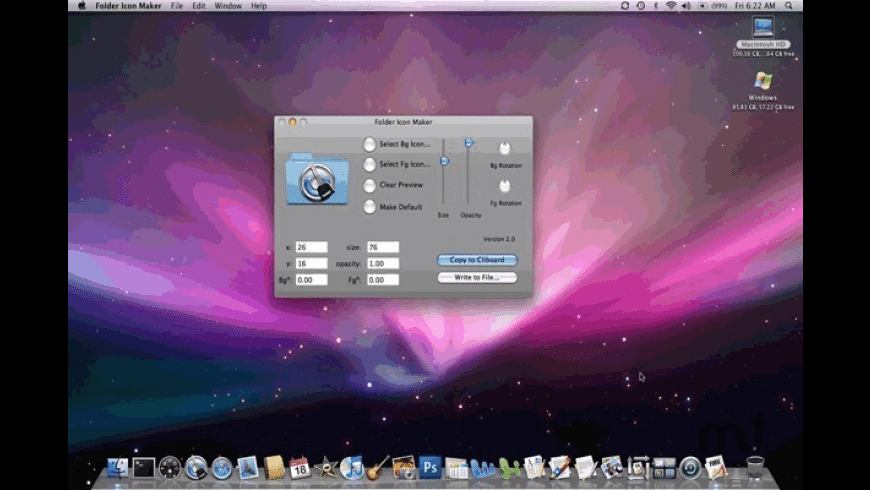Open Finder from the dock

coord(117,468)
